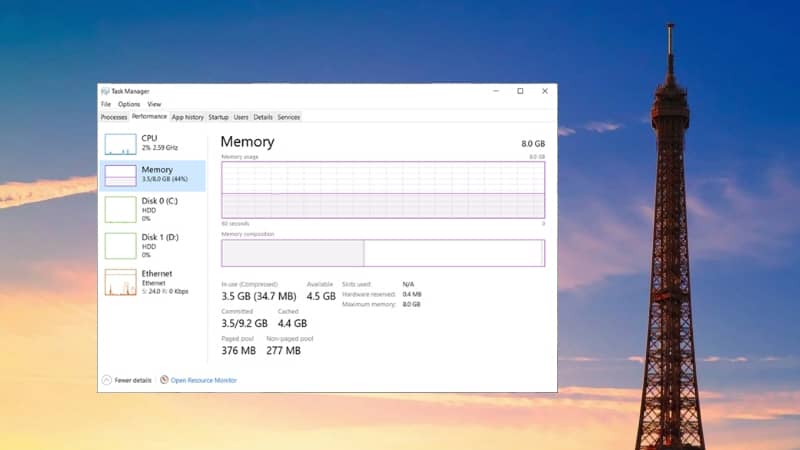Select the CPU graph thumbnail in sidebar
The image size is (800, 450).
click(120, 144)
